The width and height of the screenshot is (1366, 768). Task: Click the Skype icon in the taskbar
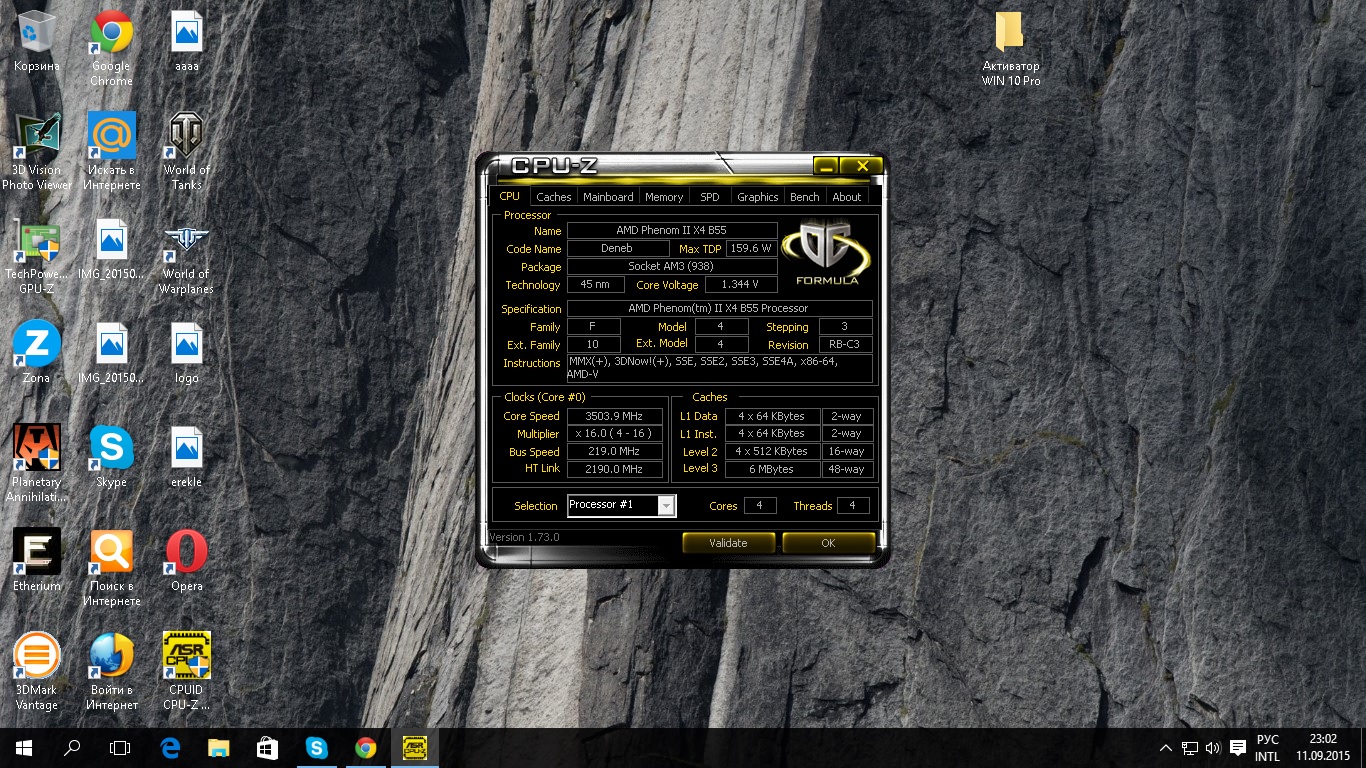[x=317, y=747]
